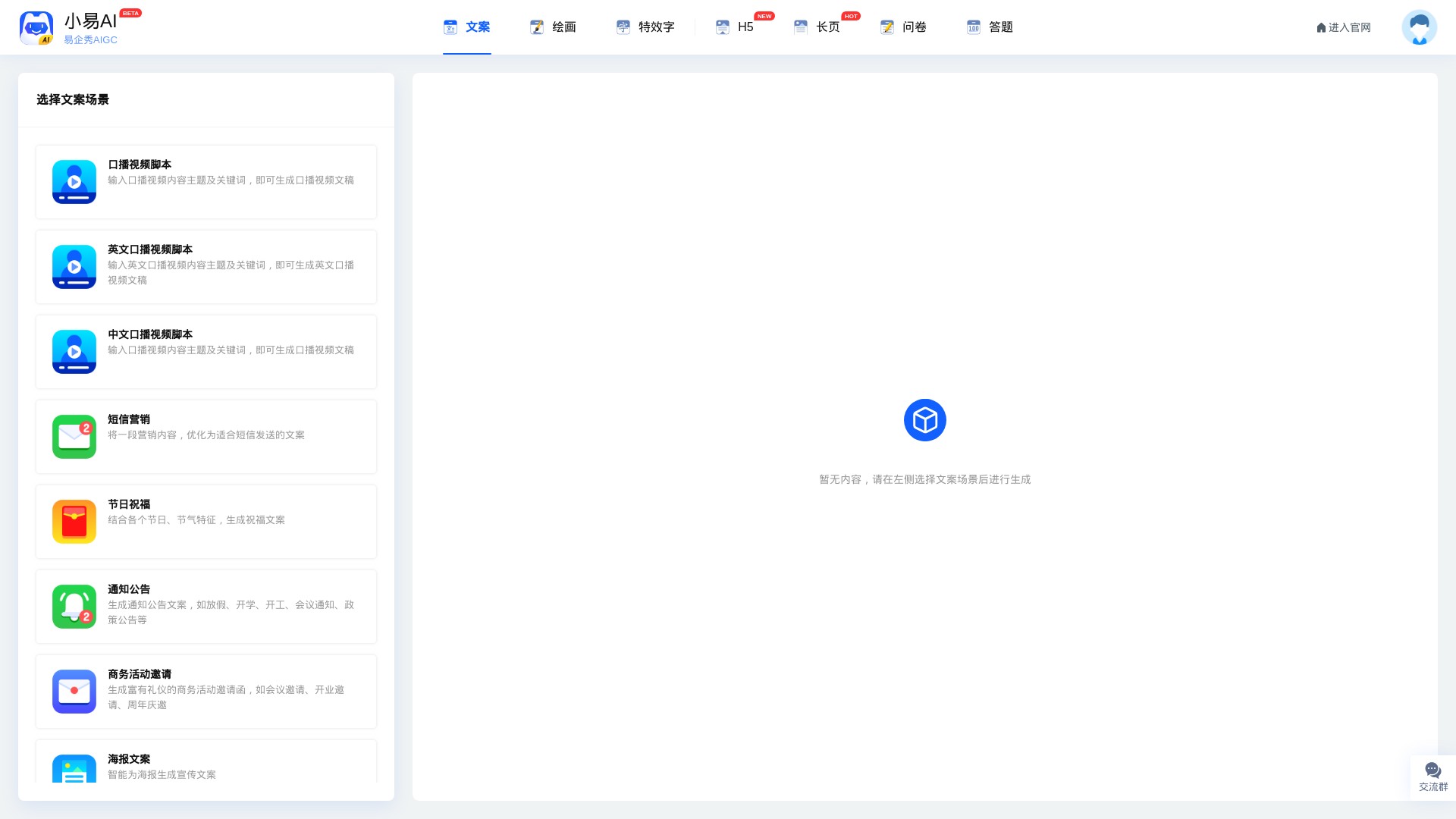Click the 海报文案 poster icon
Viewport: 1456px width, 819px height.
[x=74, y=769]
